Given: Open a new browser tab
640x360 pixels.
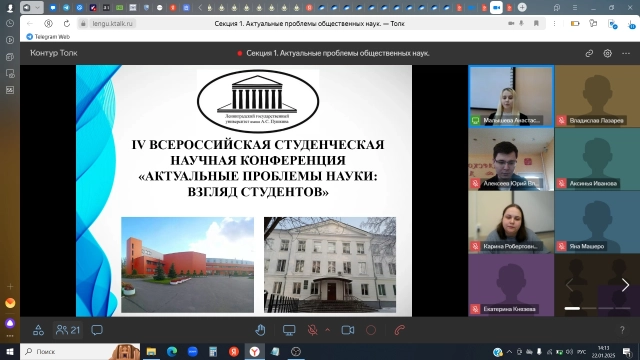Looking at the screenshot, I should pyautogui.click(x=522, y=7).
